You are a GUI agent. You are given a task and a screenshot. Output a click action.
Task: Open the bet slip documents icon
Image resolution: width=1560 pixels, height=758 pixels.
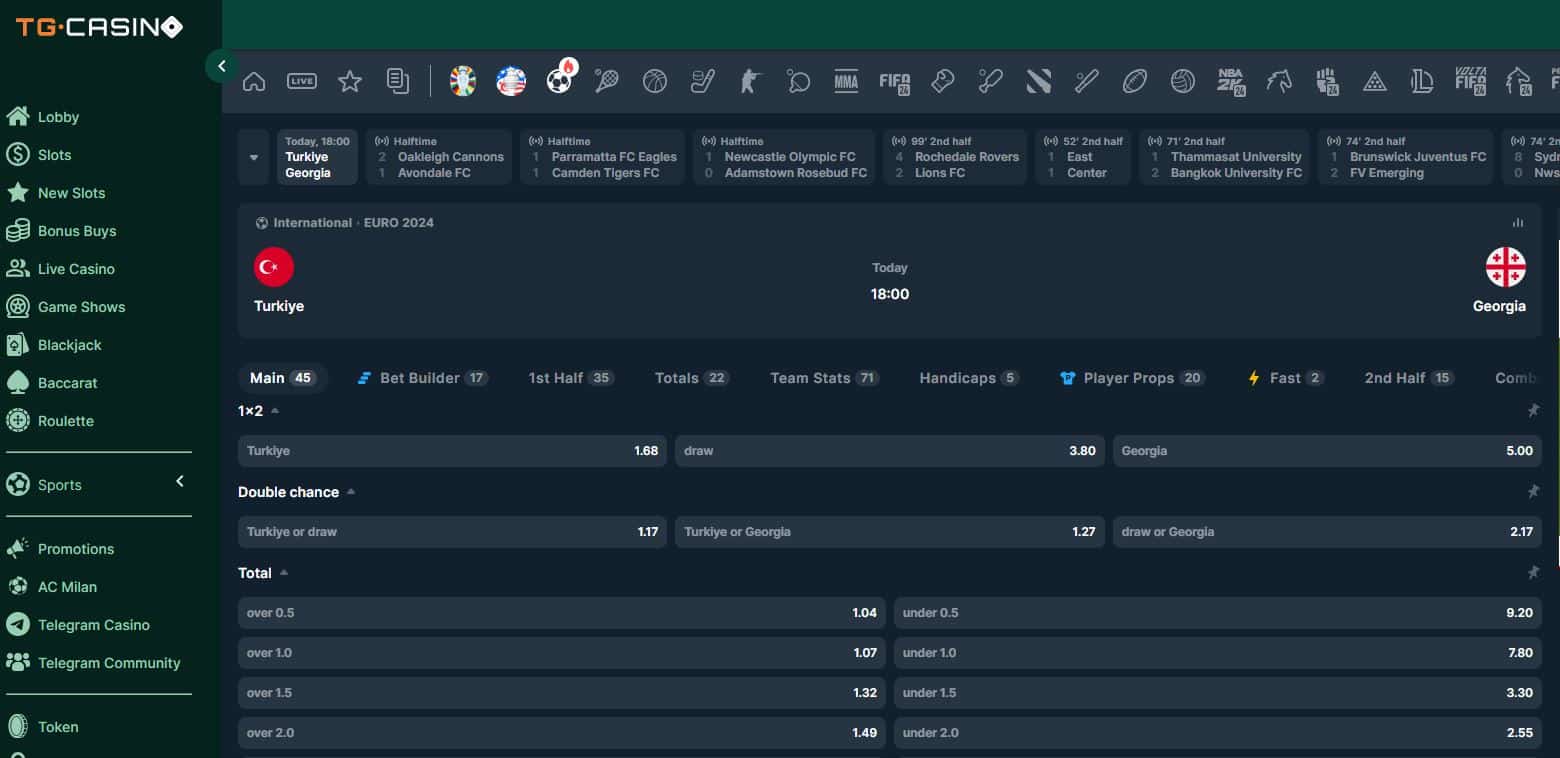pos(398,81)
